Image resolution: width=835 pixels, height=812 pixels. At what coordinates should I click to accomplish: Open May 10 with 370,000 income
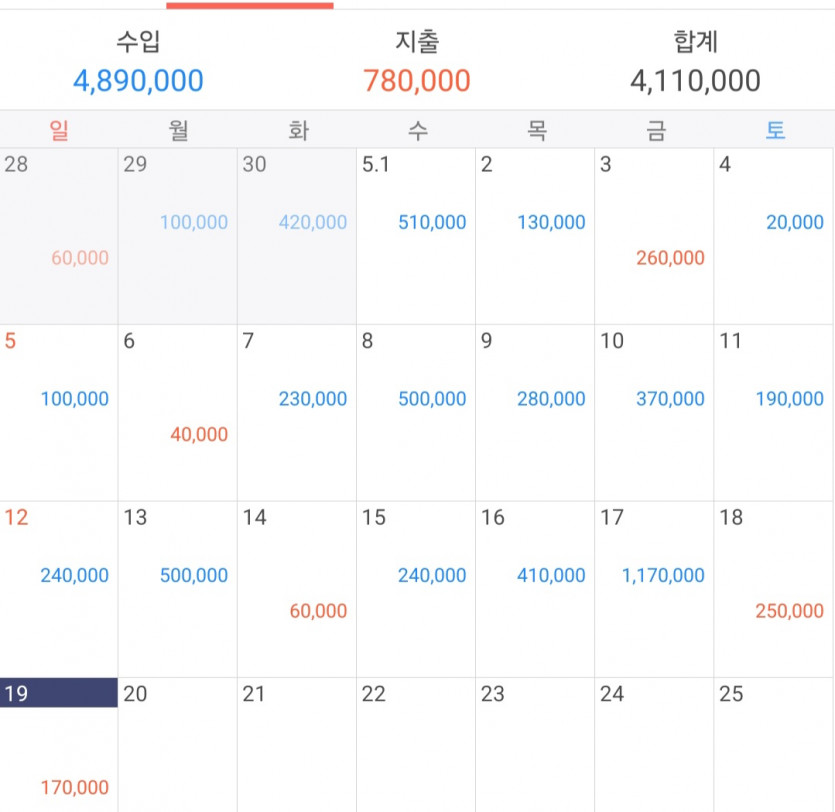click(x=654, y=413)
